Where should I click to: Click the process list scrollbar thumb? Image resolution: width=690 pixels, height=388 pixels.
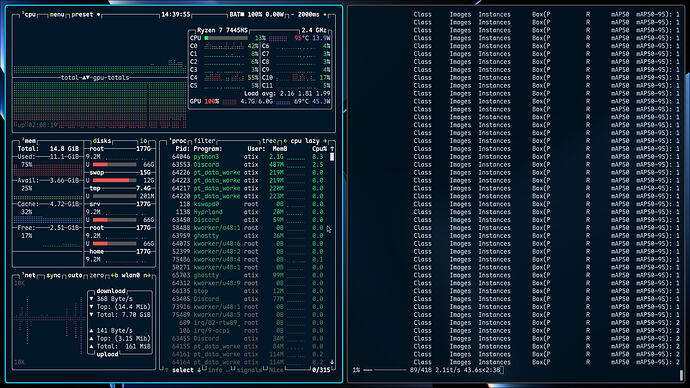tap(332, 157)
